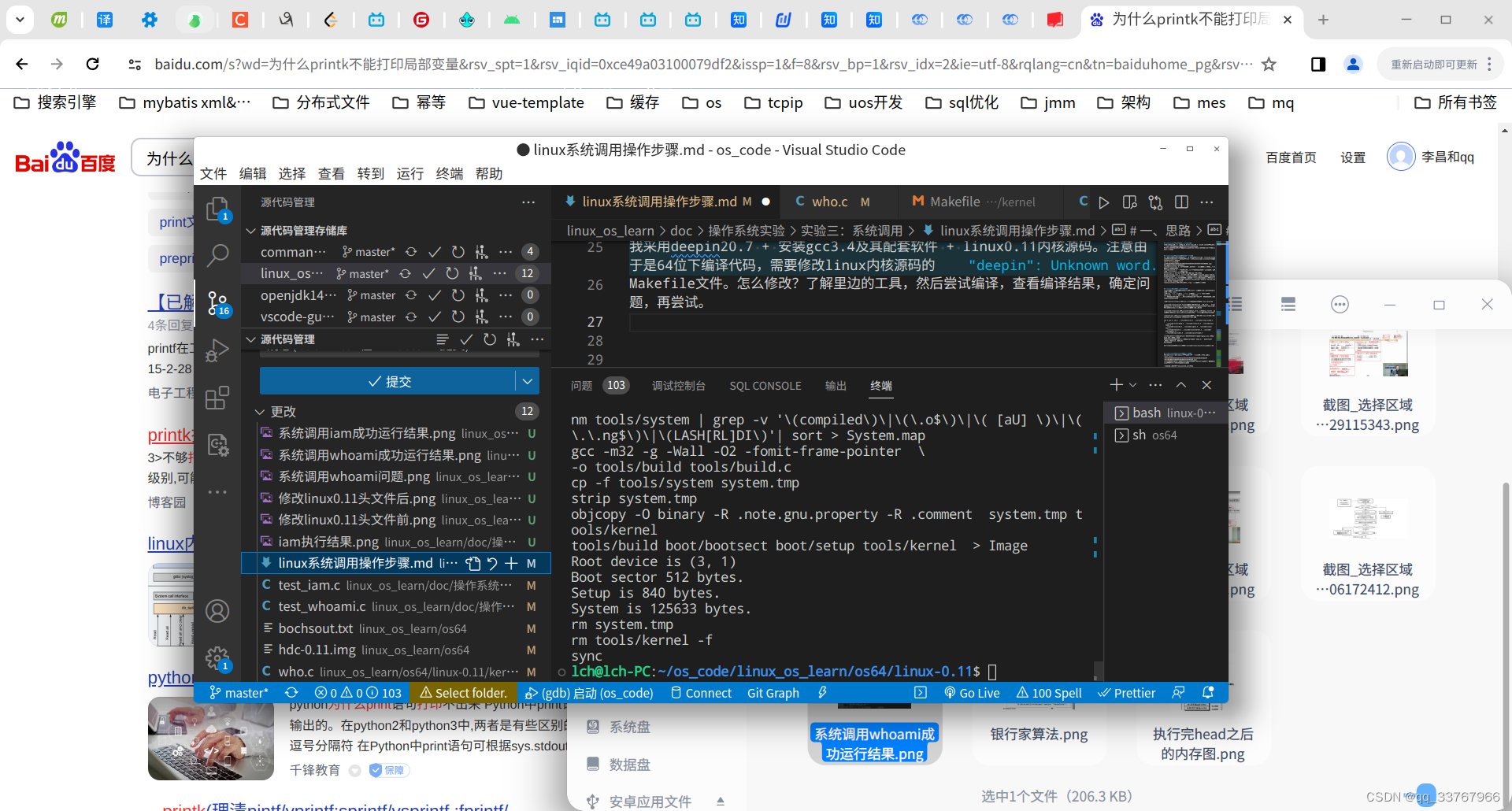The image size is (1512, 811).
Task: Switch to the 问题 panel tab
Action: point(581,386)
